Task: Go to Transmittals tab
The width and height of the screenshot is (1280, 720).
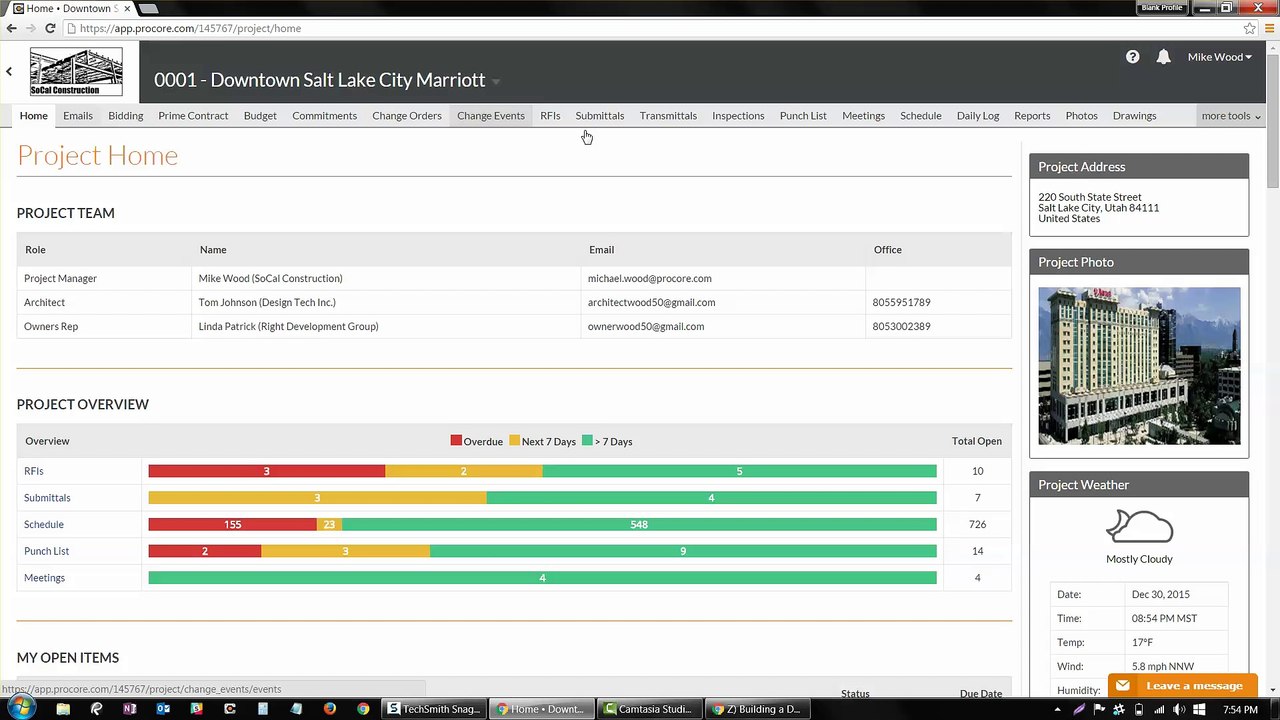Action: [x=668, y=116]
